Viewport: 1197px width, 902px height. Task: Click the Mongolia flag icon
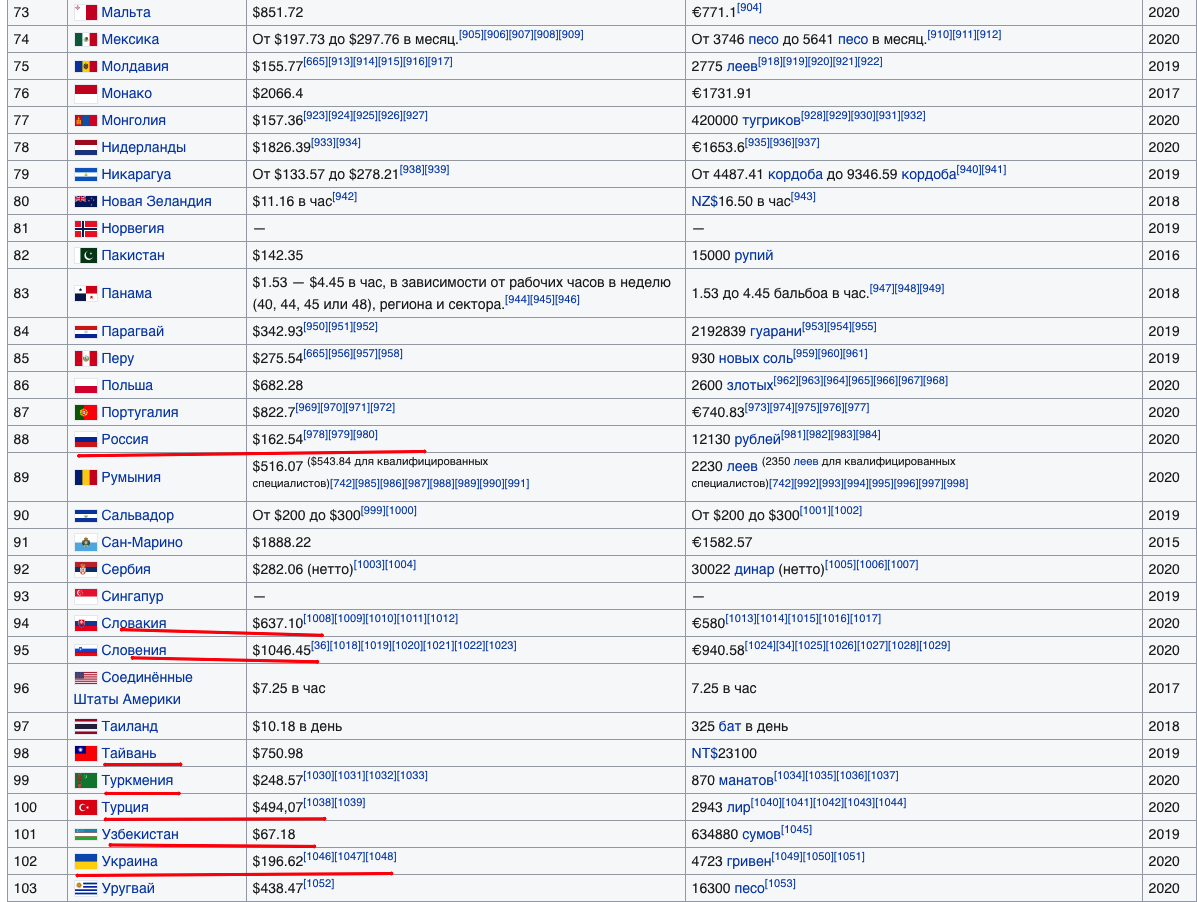tap(86, 120)
